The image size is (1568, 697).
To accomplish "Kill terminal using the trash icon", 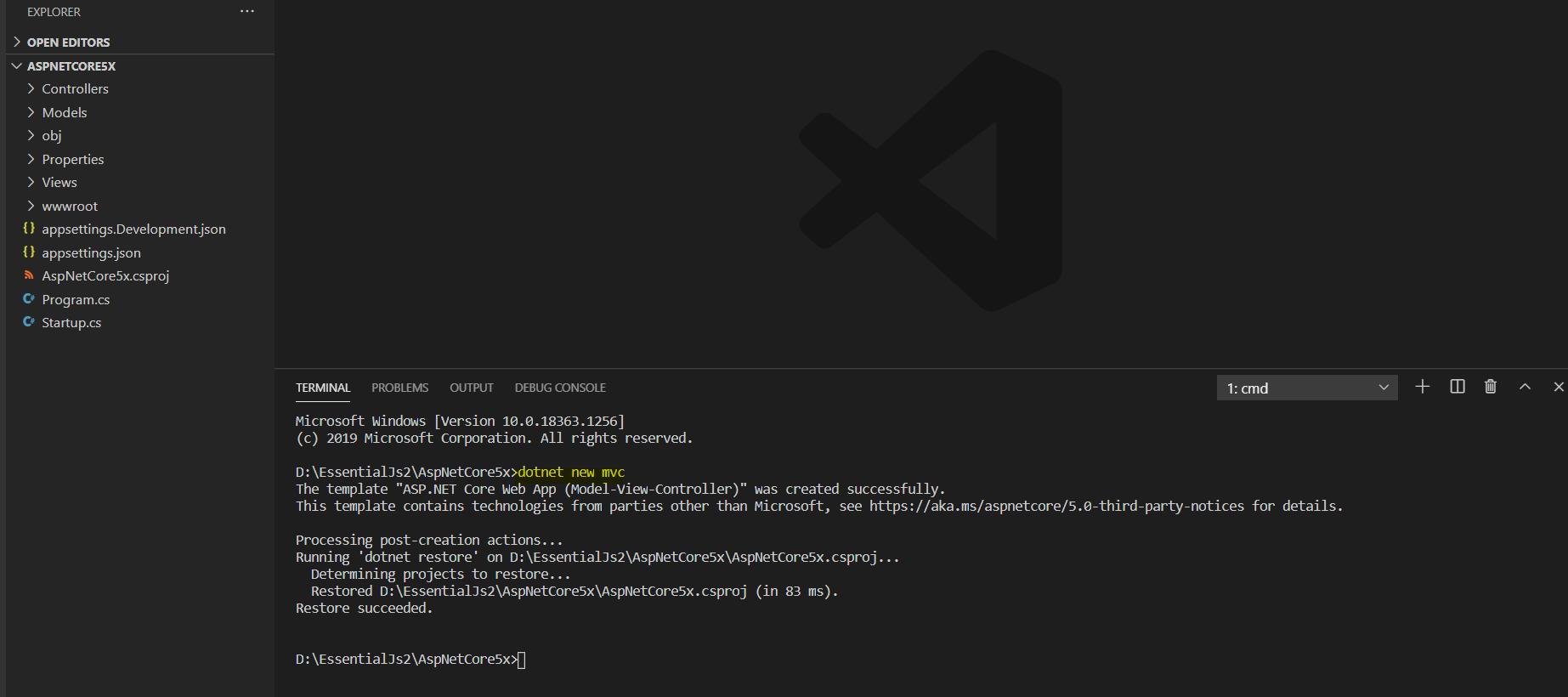I will [x=1490, y=387].
